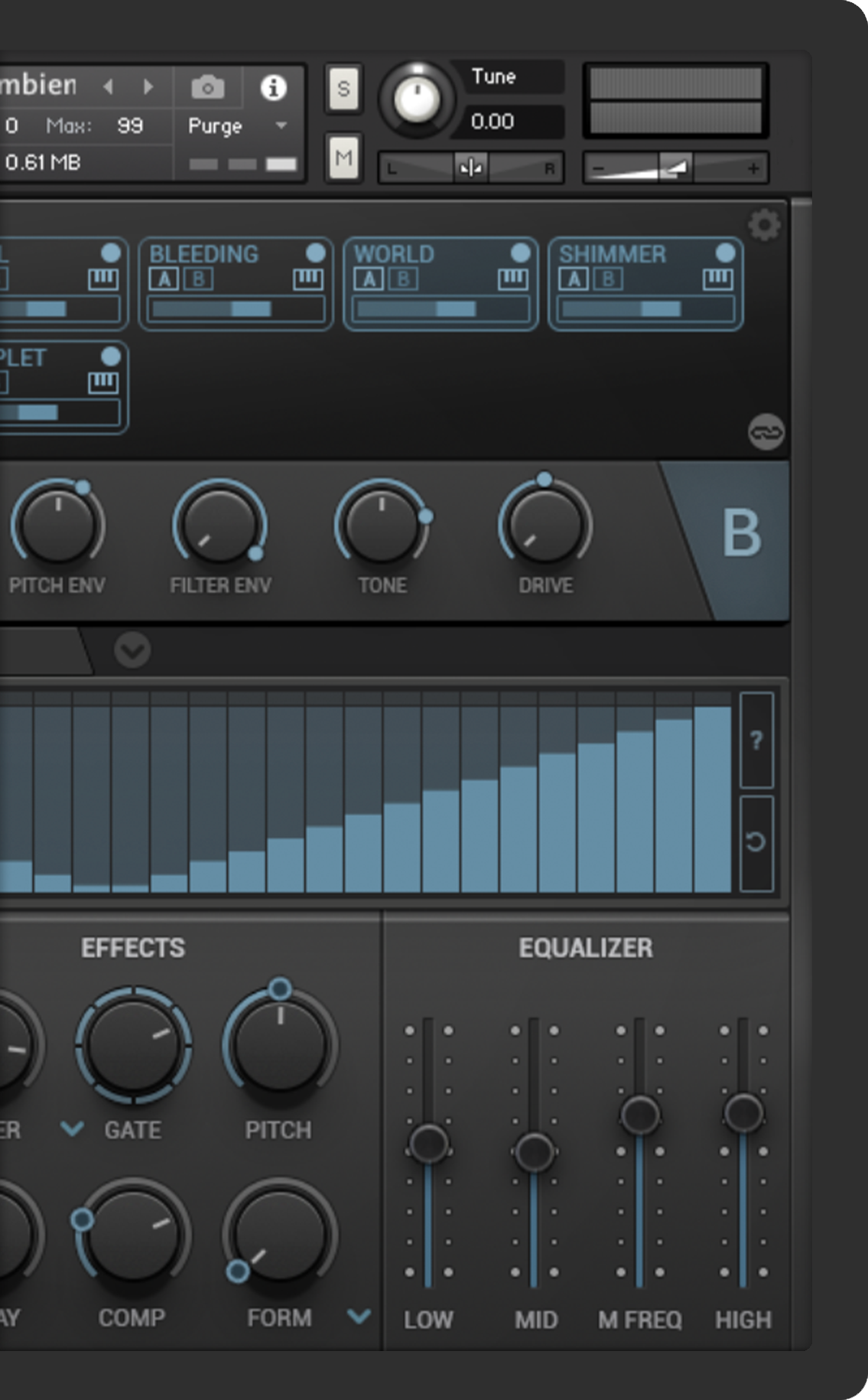Toggle the Mute M button
The height and width of the screenshot is (1400, 868).
click(343, 157)
